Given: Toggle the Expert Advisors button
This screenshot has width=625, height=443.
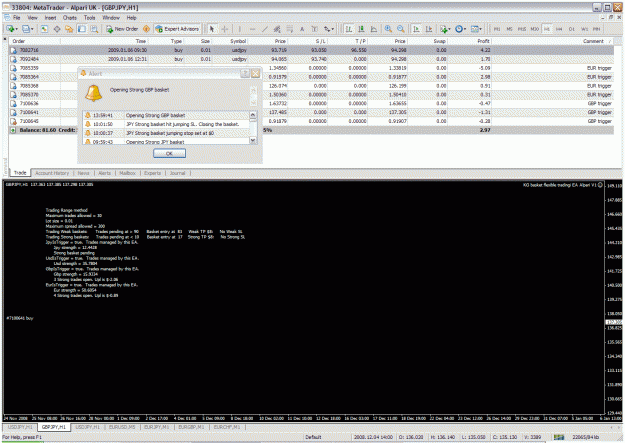Looking at the screenshot, I should pos(177,29).
